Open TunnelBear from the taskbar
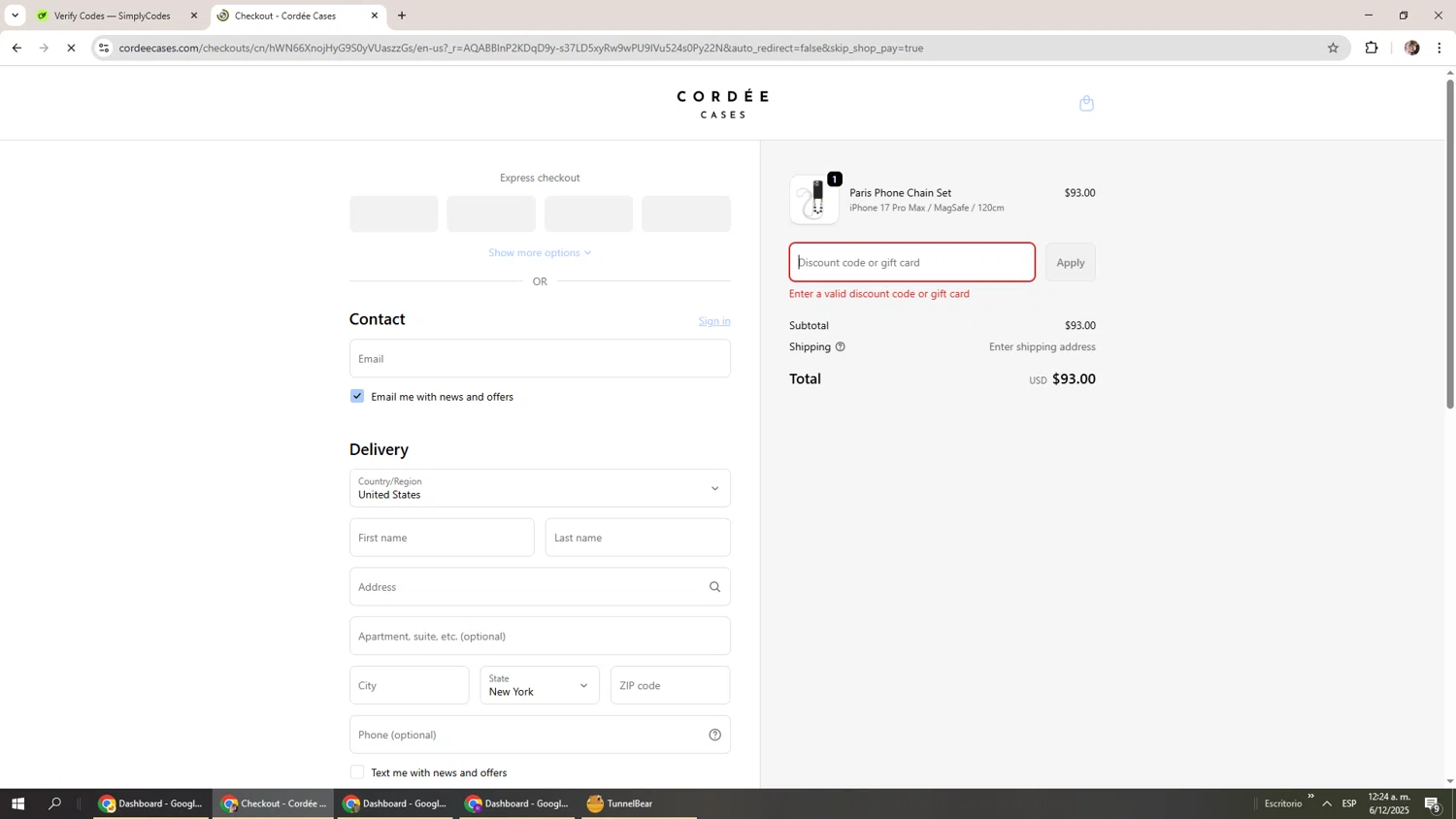The height and width of the screenshot is (819, 1456). click(x=639, y=803)
